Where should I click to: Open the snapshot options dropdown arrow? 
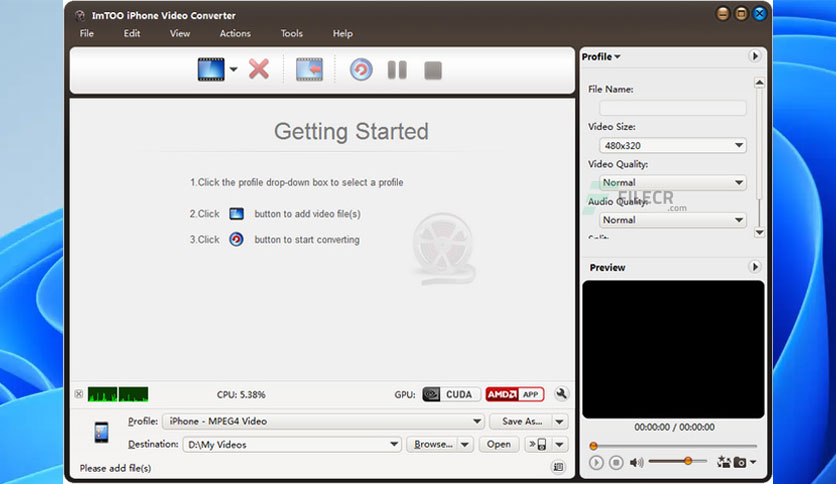tap(753, 462)
